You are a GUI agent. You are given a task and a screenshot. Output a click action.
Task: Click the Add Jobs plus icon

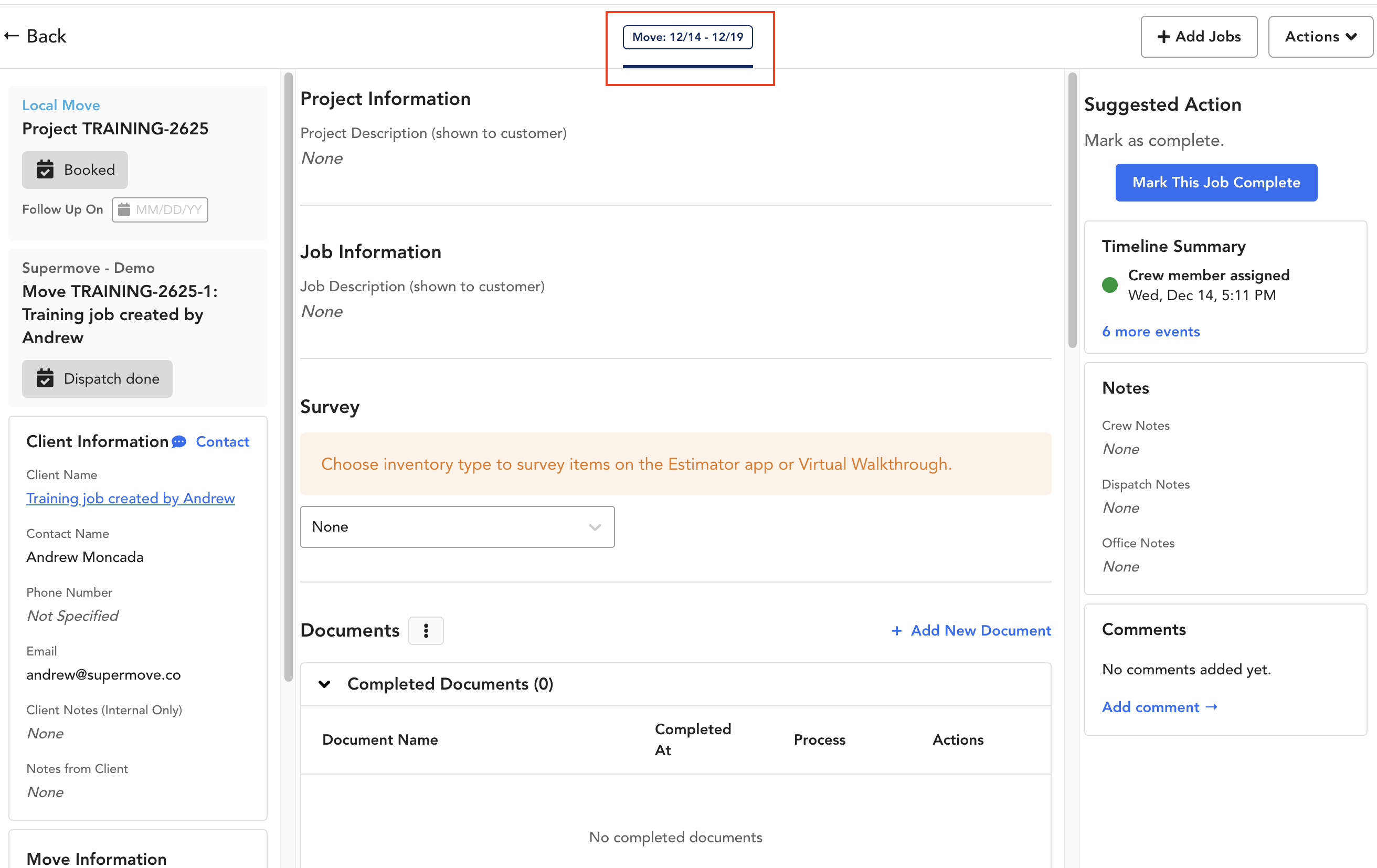click(1162, 37)
